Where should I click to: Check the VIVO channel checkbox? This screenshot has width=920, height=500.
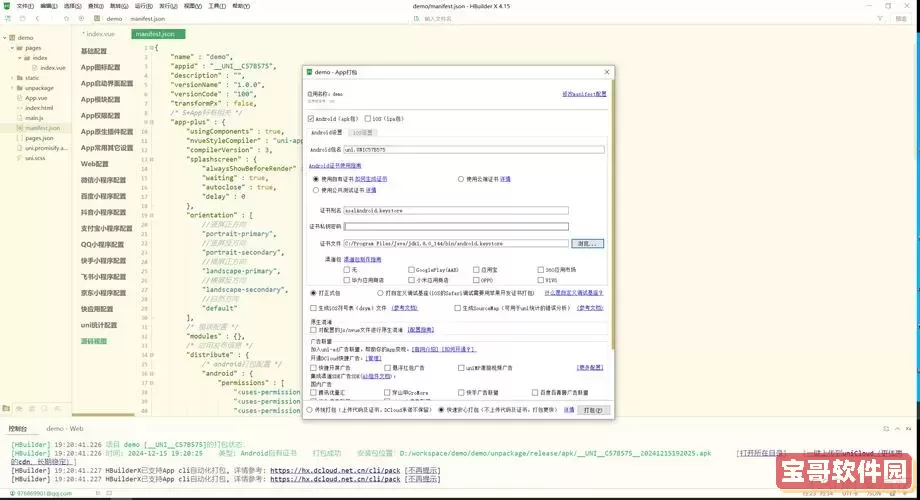[x=541, y=281]
